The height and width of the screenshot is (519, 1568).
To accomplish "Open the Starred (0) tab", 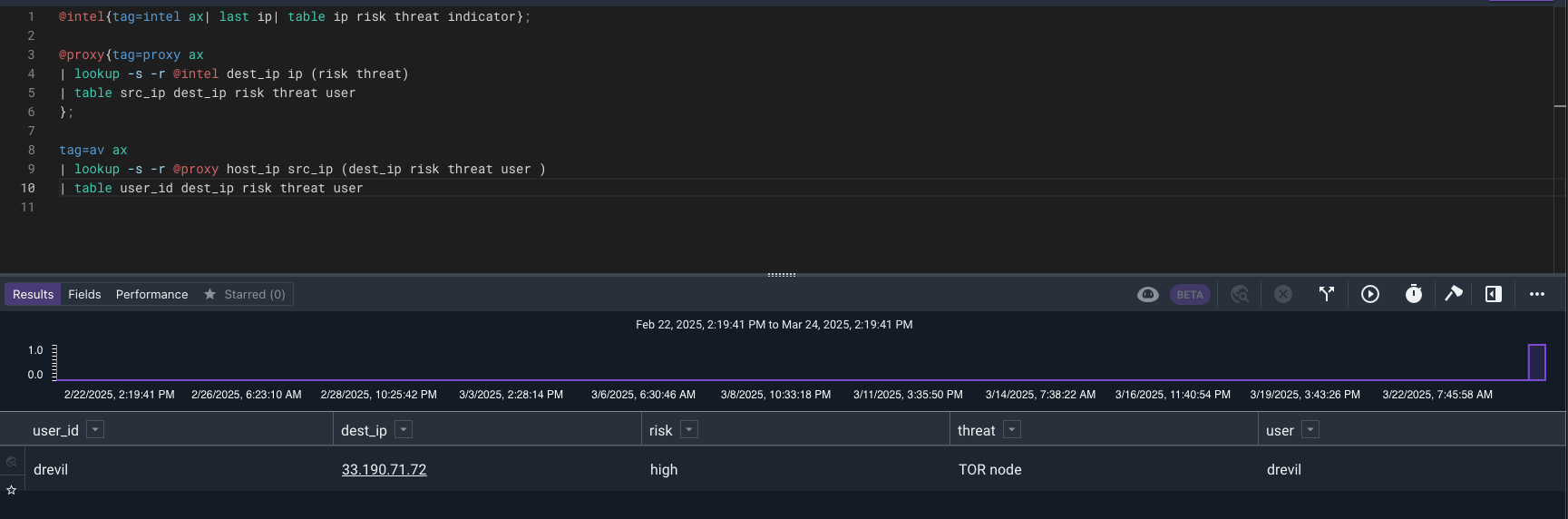I will pos(245,294).
